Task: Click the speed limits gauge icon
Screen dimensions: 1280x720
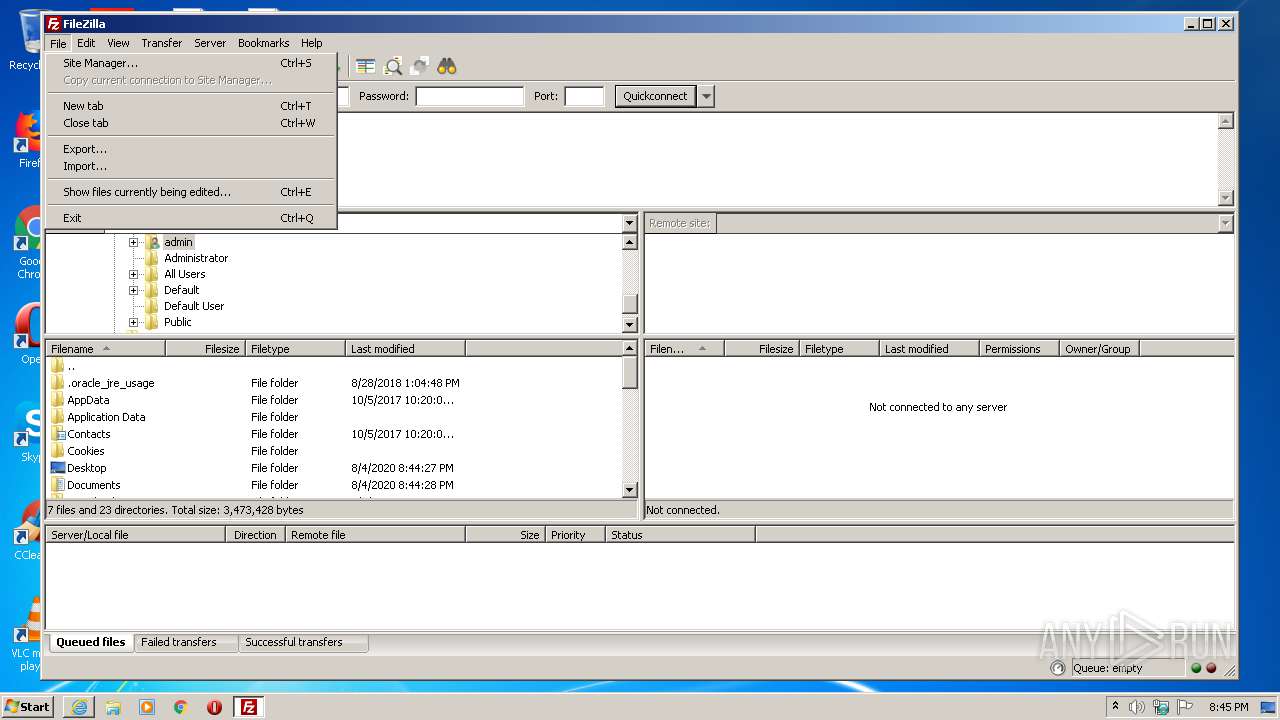Action: [x=1058, y=668]
